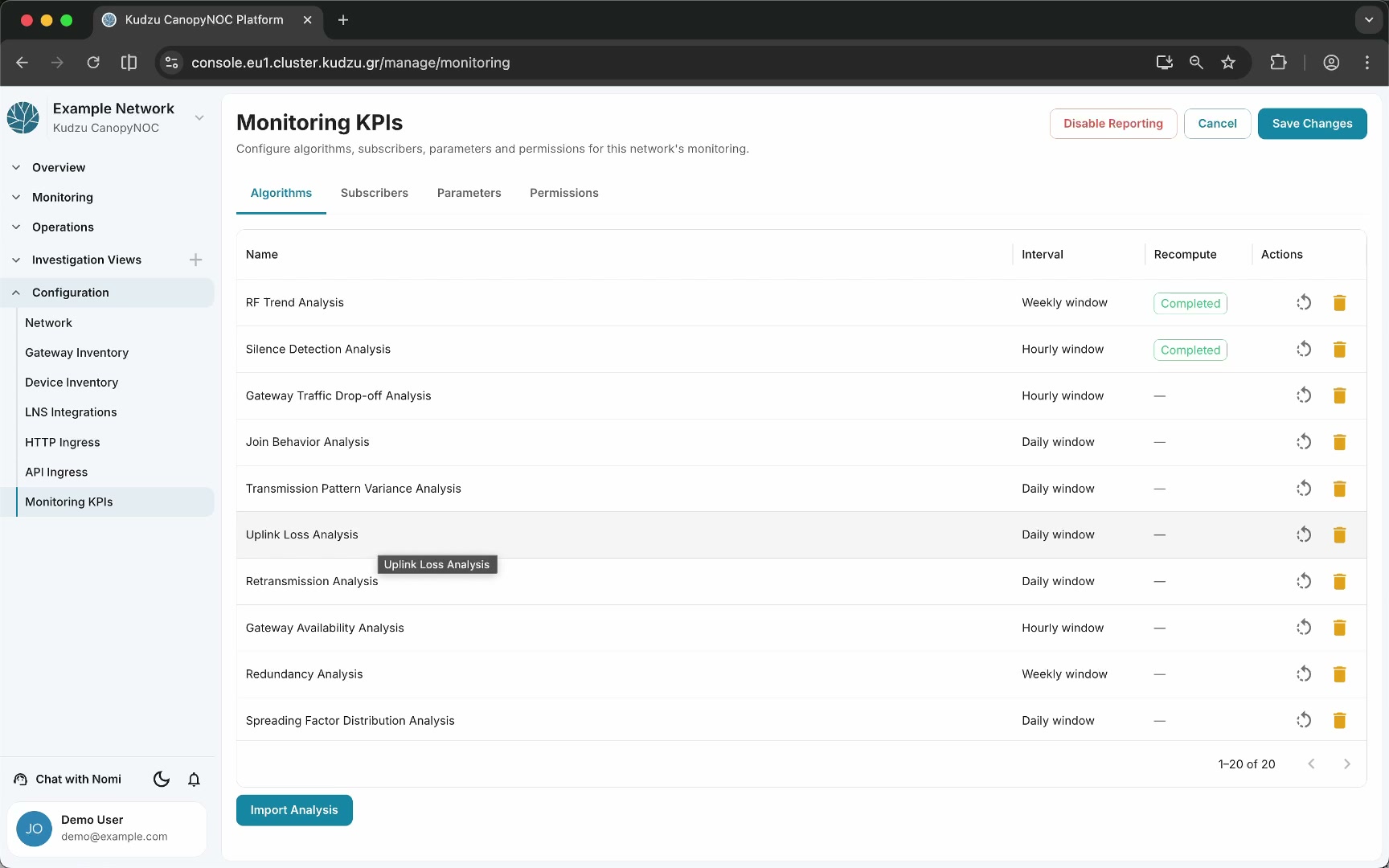1389x868 pixels.
Task: Delete RF Trend Analysis row
Action: click(1339, 303)
